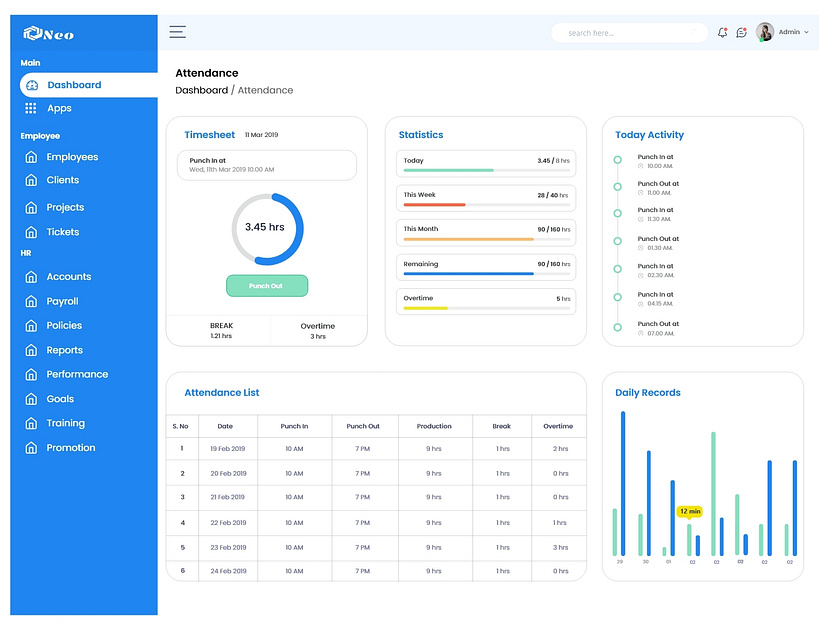This screenshot has height=630, width=840.
Task: Toggle the sidebar with the hamburger icon
Action: (x=177, y=31)
